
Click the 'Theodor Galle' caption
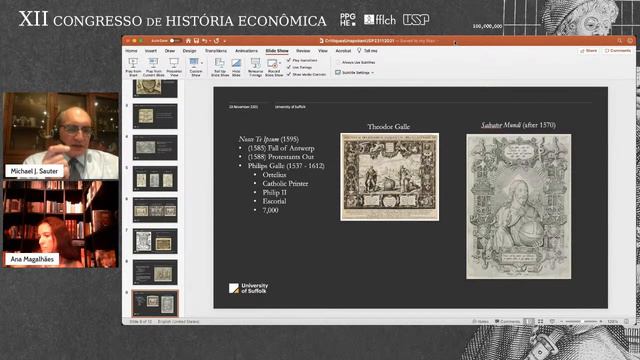click(389, 127)
